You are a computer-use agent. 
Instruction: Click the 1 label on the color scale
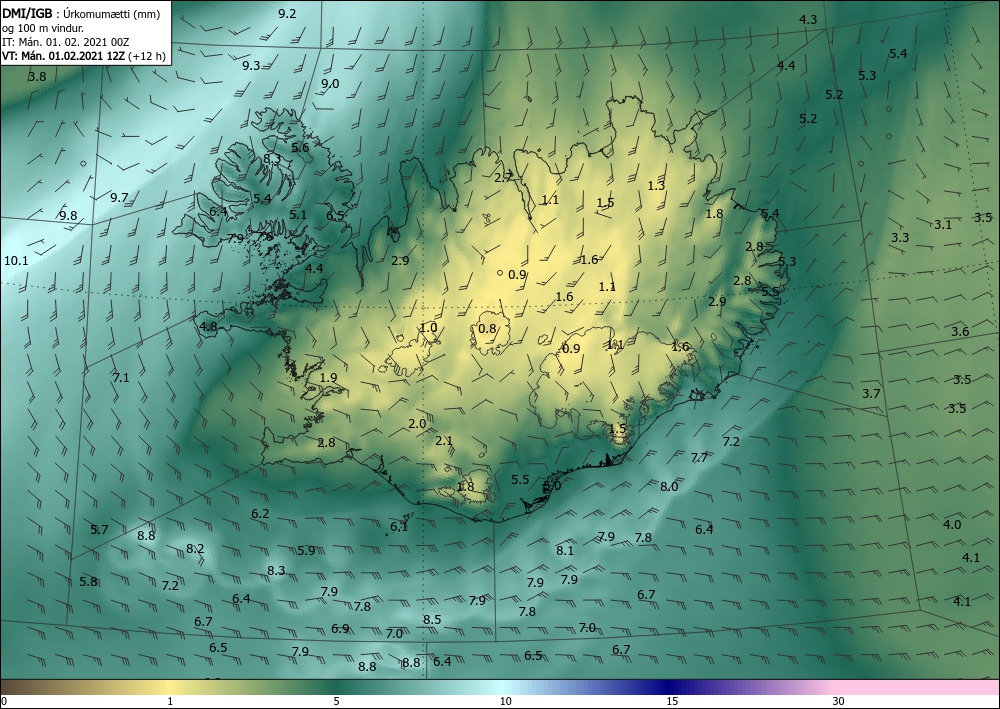pos(170,701)
